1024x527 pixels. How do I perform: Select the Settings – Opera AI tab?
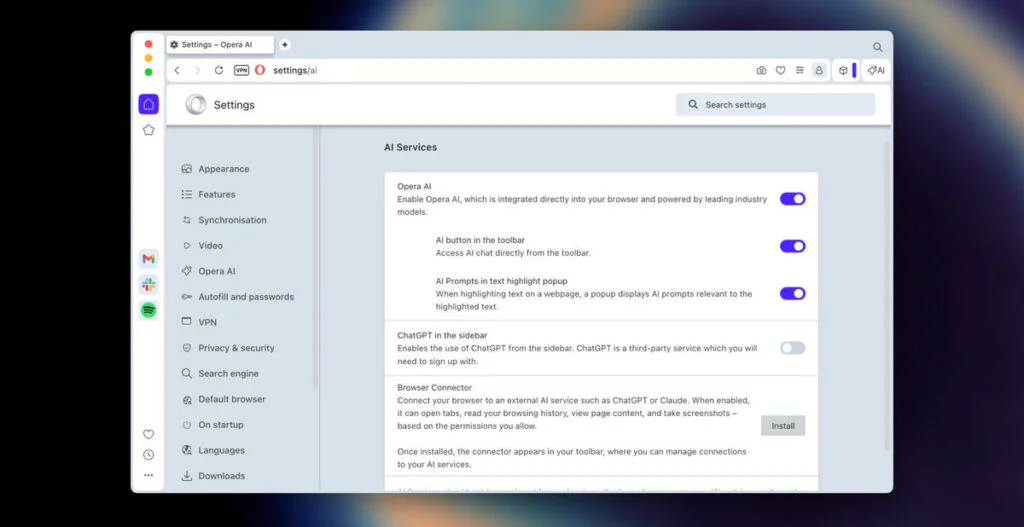(x=220, y=44)
